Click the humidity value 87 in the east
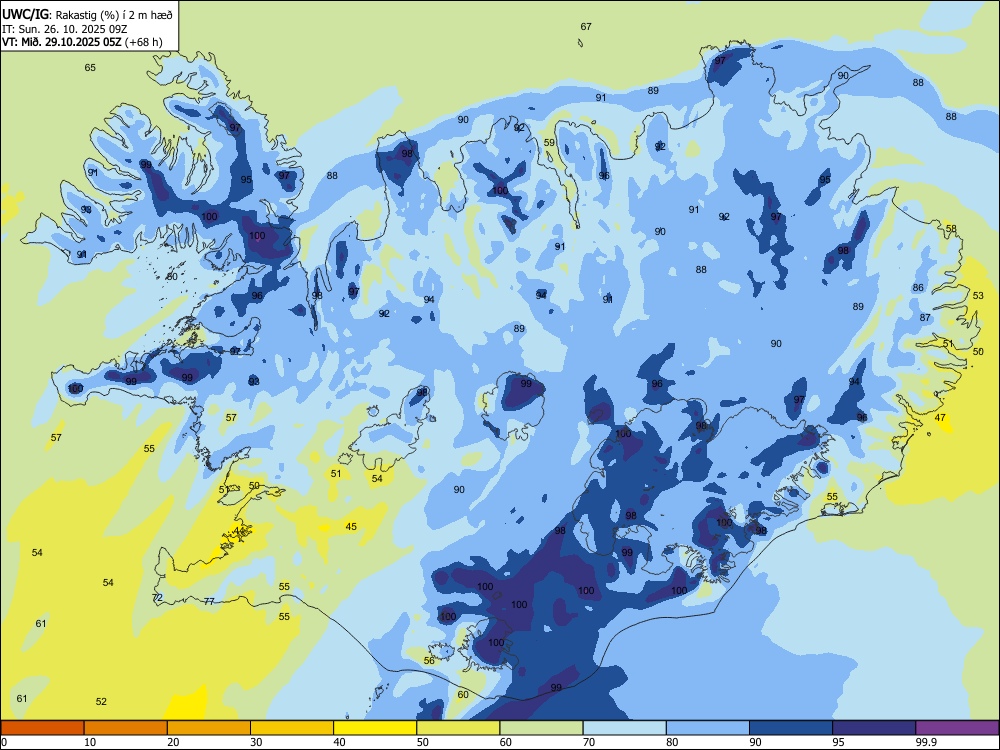The height and width of the screenshot is (750, 1000). (x=925, y=318)
